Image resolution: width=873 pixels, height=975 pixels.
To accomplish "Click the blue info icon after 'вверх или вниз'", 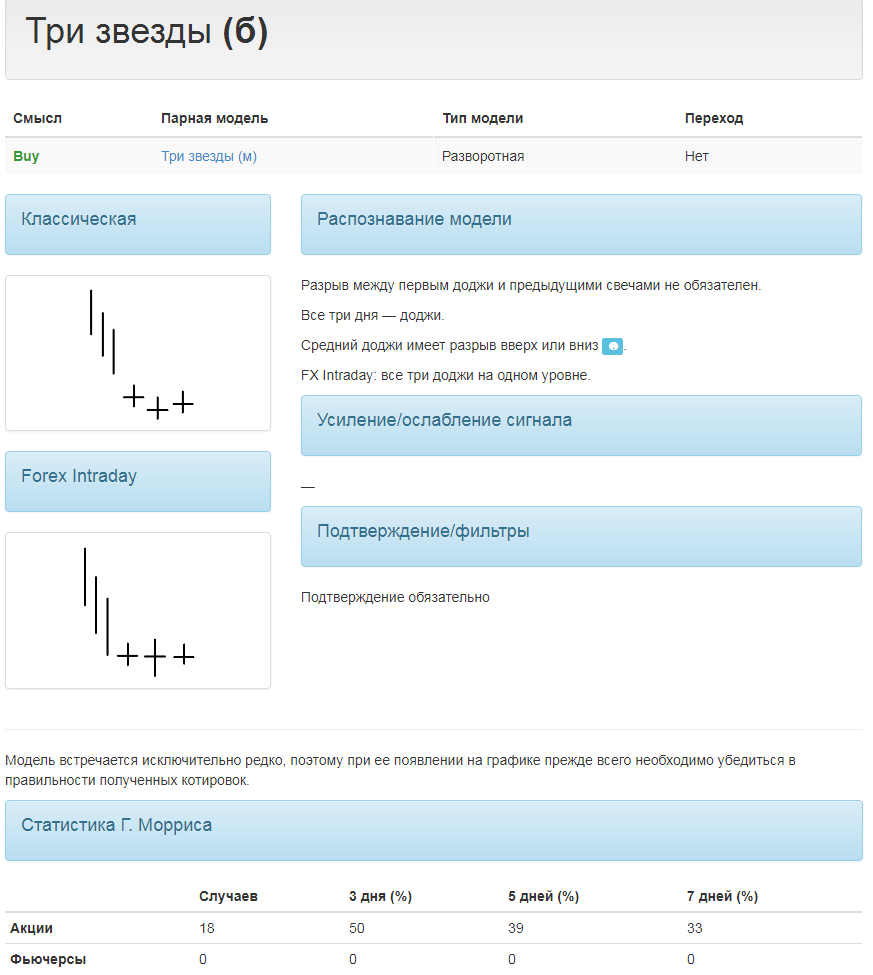I will click(612, 346).
